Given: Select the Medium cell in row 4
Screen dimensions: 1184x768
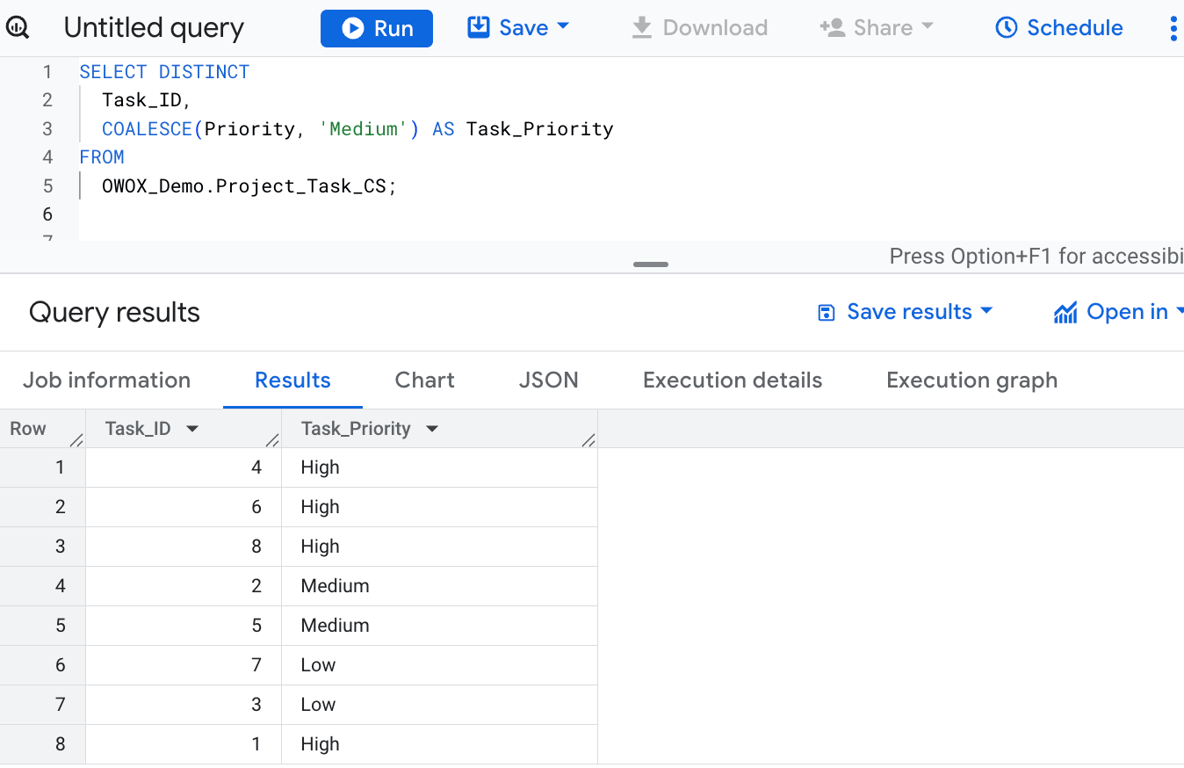Looking at the screenshot, I should tap(439, 586).
